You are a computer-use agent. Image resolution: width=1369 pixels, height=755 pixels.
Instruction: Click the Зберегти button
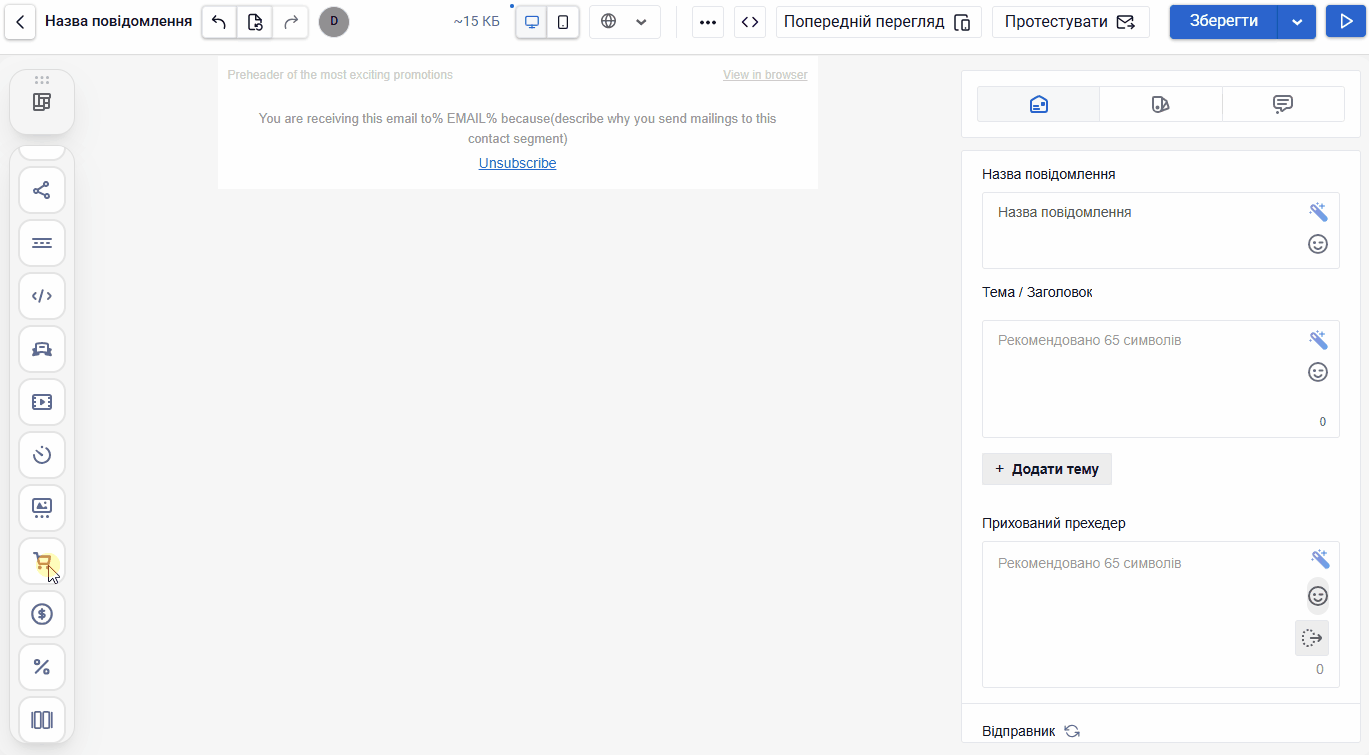pyautogui.click(x=1223, y=22)
